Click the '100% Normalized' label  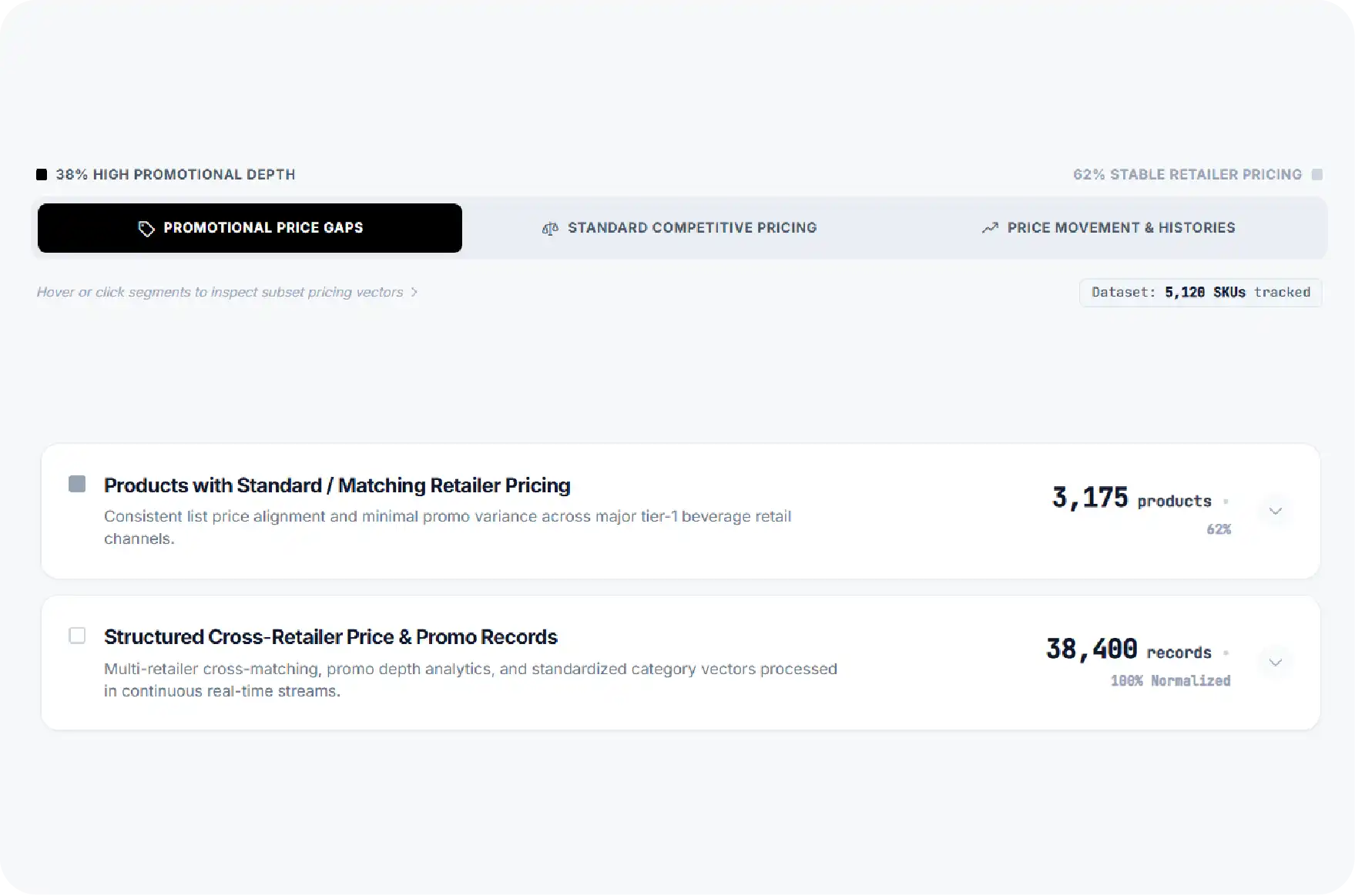coord(1171,680)
